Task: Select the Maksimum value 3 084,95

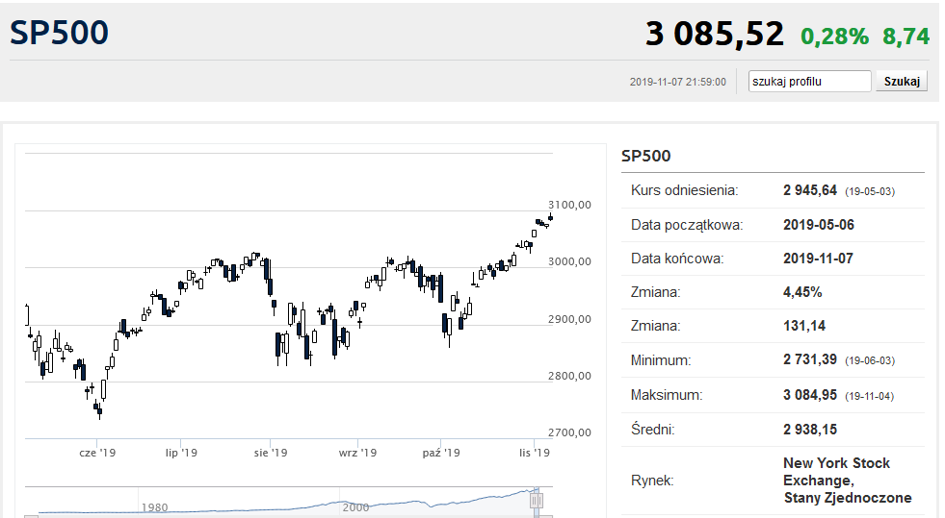Action: coord(810,395)
